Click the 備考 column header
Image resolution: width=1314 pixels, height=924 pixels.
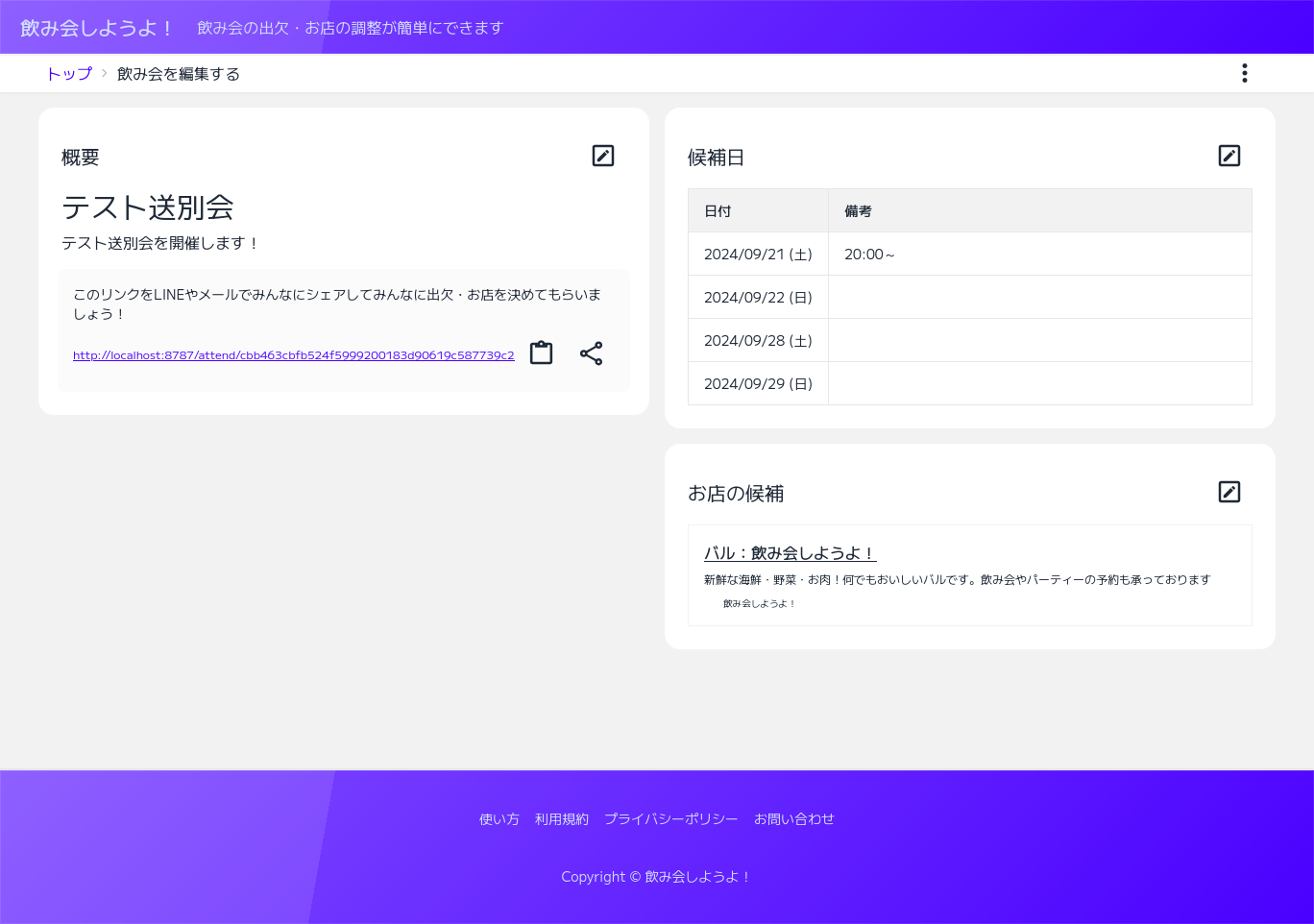[1040, 211]
